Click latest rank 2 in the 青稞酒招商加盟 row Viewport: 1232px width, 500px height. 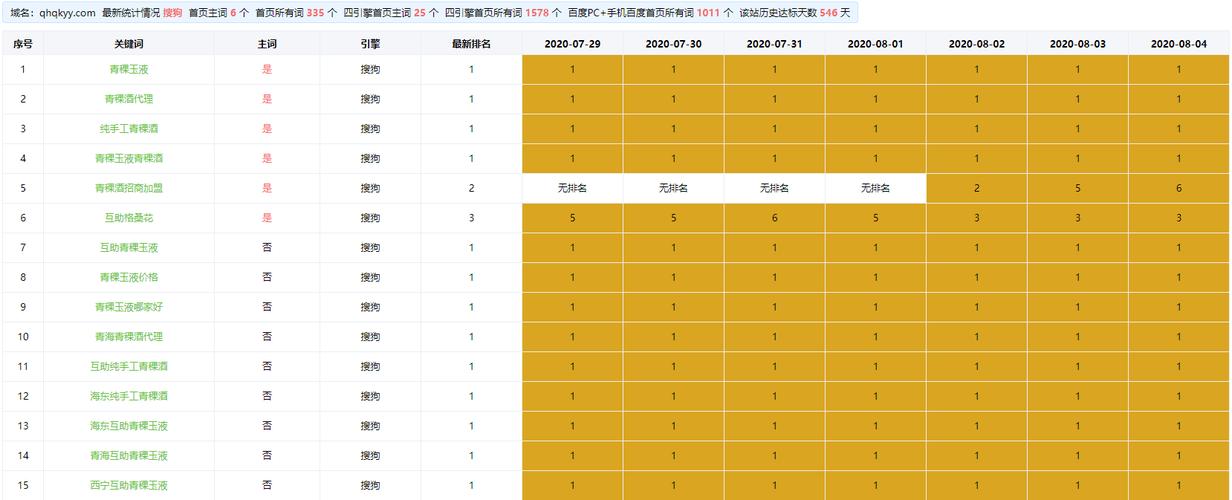pyautogui.click(x=471, y=188)
